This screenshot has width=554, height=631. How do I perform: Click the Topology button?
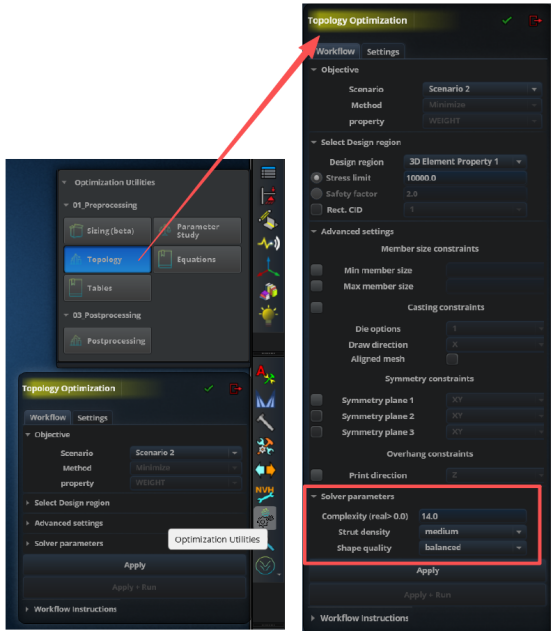tap(107, 260)
